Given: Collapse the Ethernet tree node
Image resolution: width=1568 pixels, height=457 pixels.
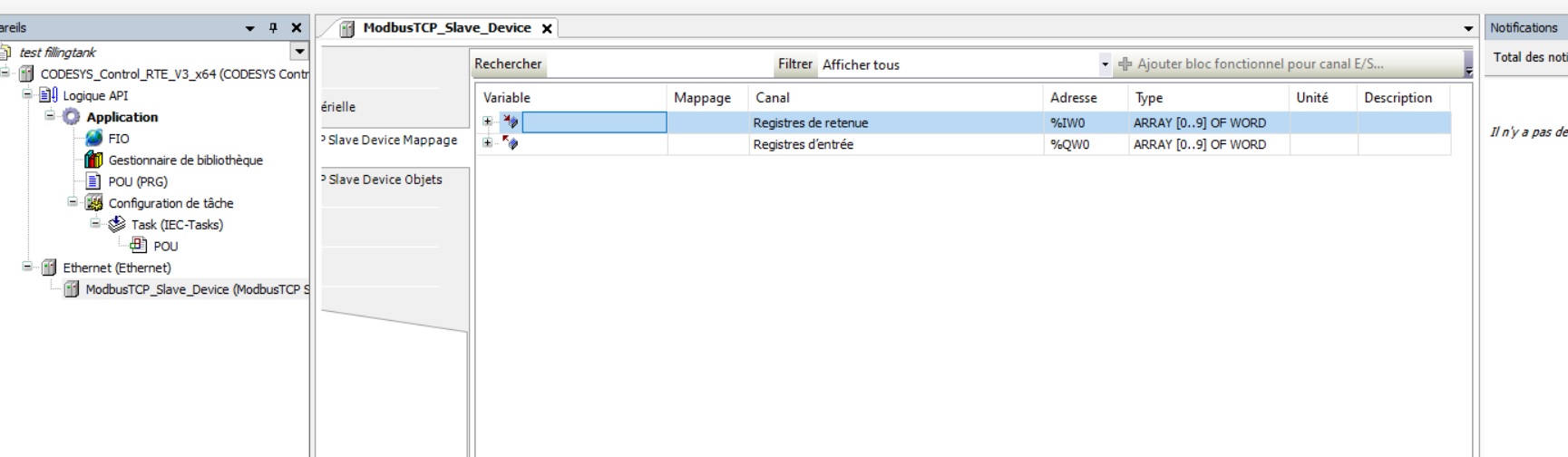Looking at the screenshot, I should point(27,267).
